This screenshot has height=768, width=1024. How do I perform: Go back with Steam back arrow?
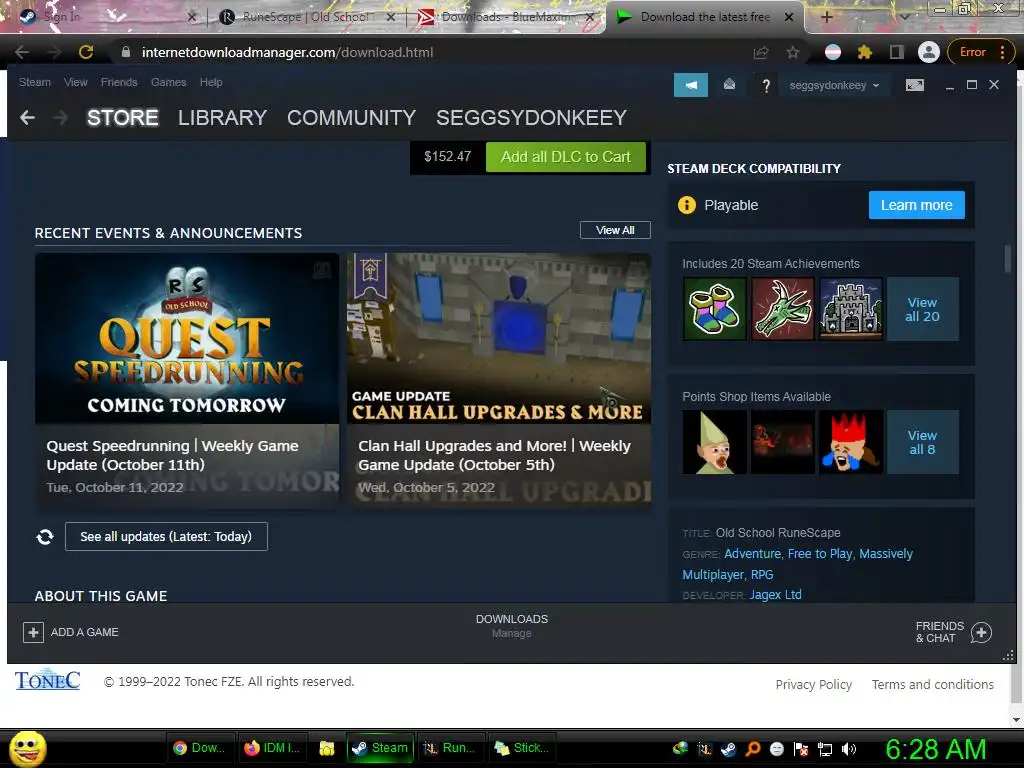[x=27, y=118]
